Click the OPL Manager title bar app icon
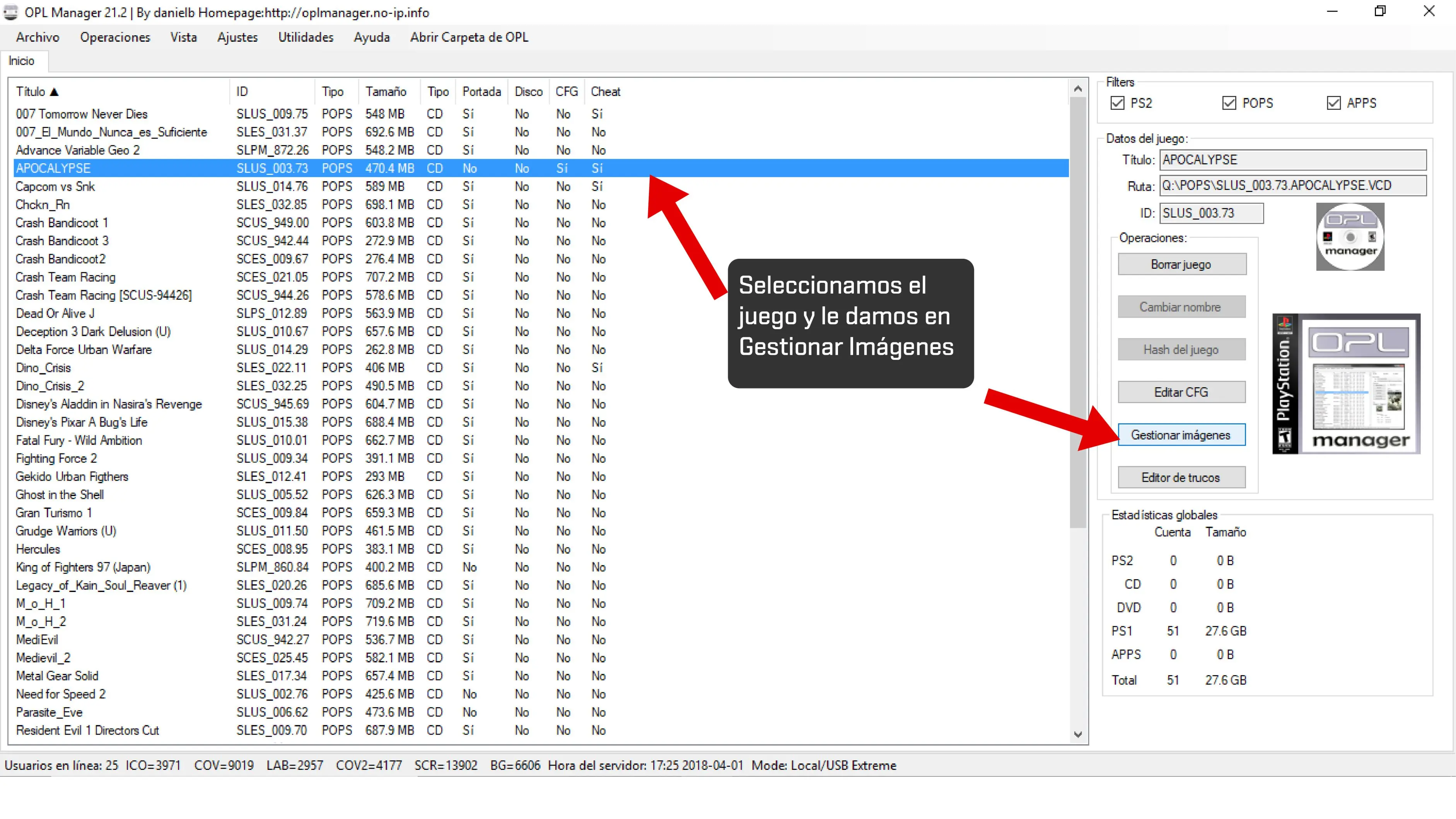1456x819 pixels. tap(11, 12)
